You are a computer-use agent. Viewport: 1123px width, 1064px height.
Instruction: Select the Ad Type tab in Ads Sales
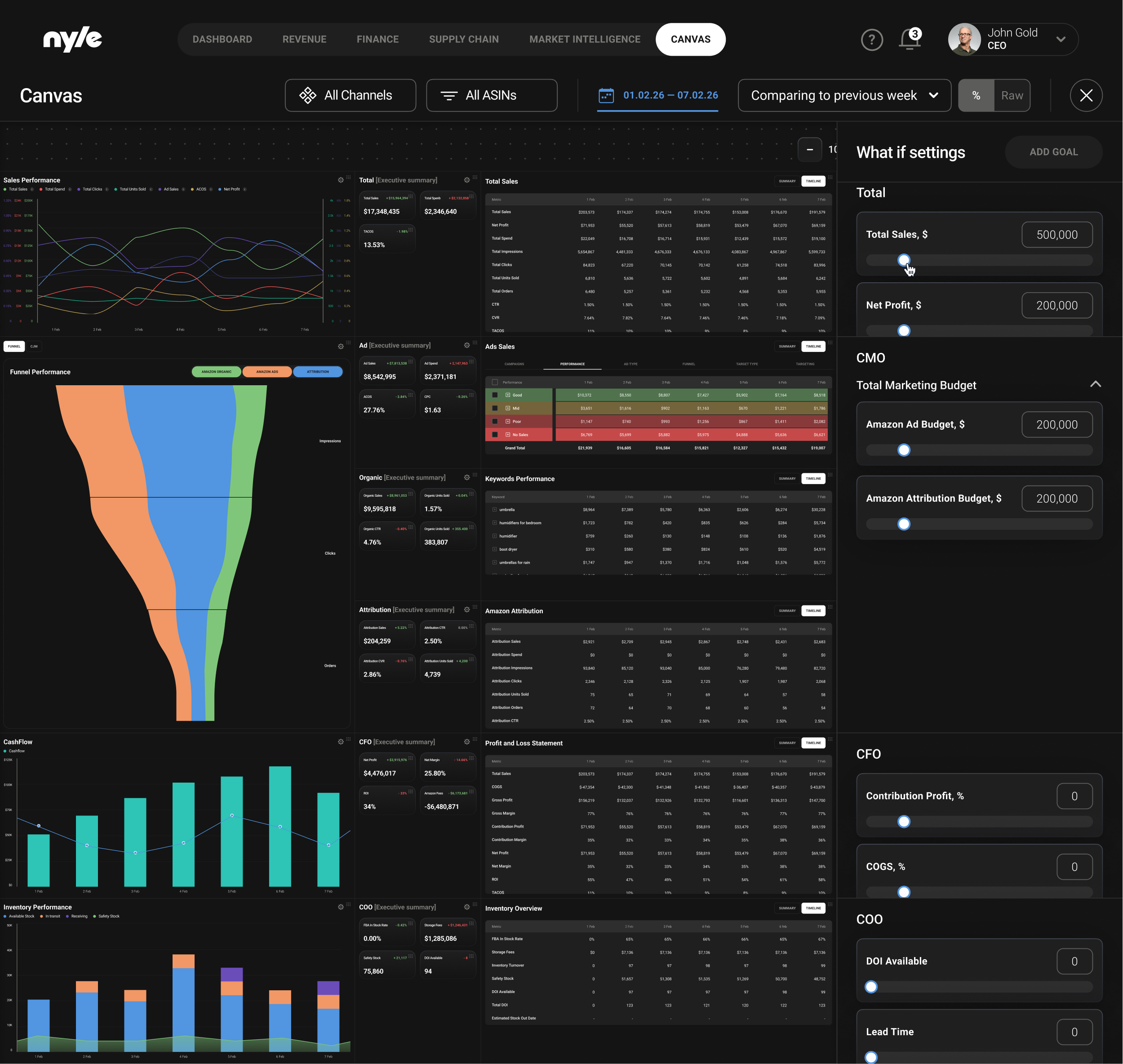(630, 364)
